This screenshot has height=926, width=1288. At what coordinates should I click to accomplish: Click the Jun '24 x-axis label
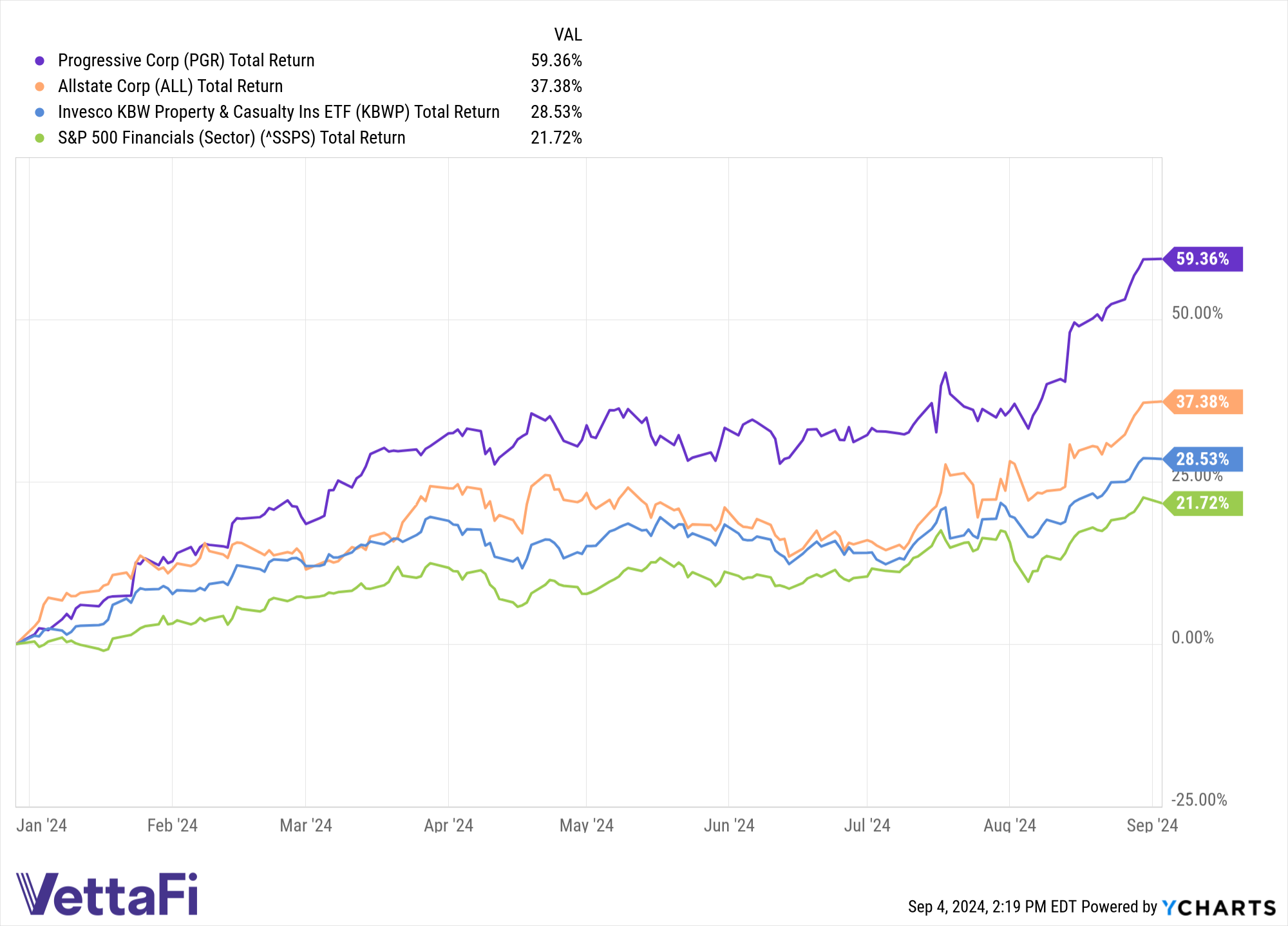(729, 826)
